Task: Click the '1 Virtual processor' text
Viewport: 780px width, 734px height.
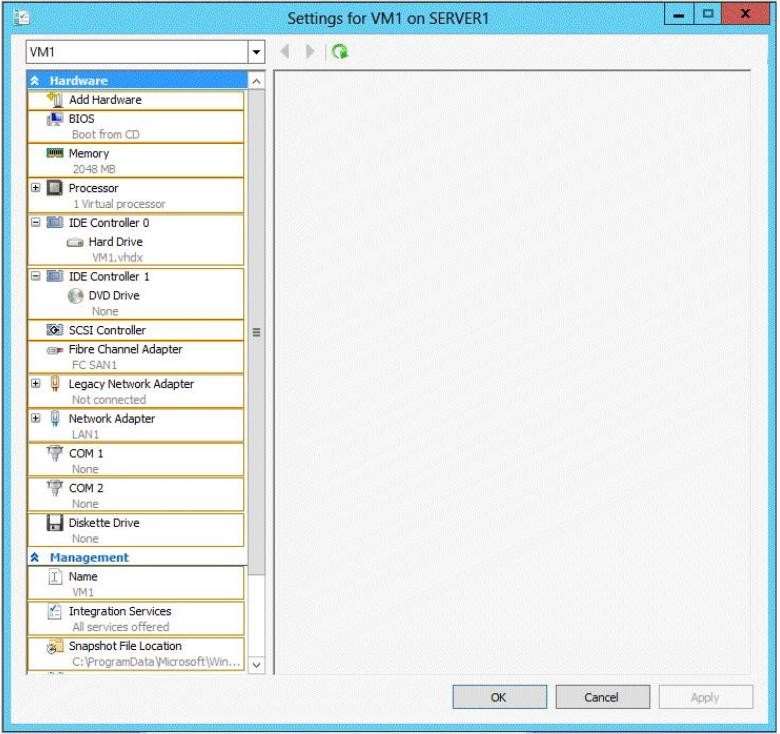Action: [x=119, y=204]
